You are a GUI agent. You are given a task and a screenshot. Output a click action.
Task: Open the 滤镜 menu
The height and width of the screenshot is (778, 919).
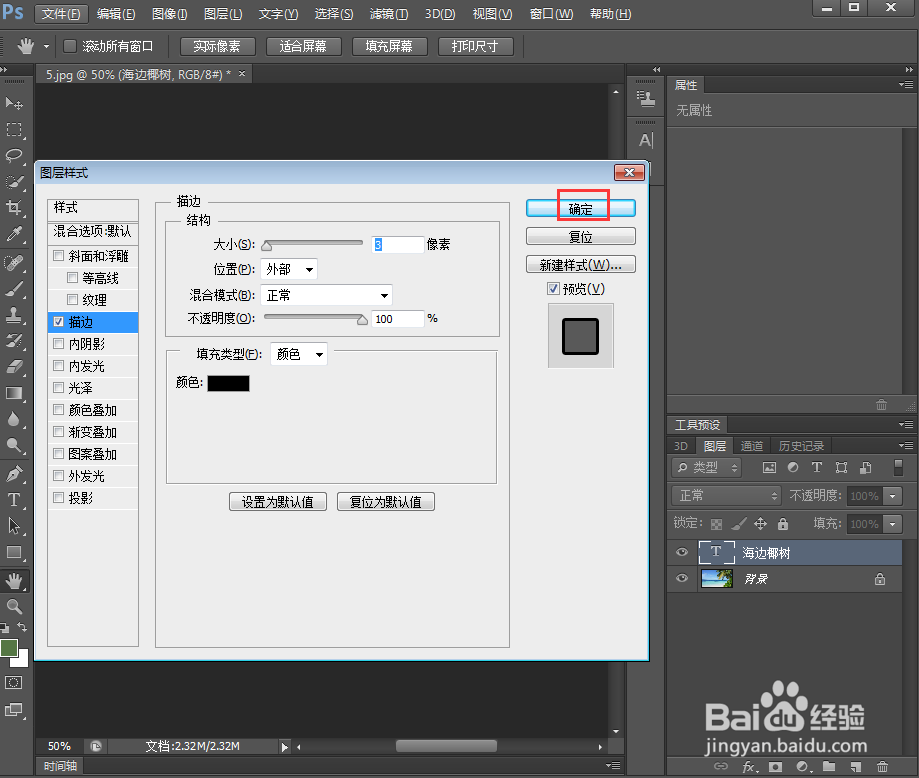[389, 13]
